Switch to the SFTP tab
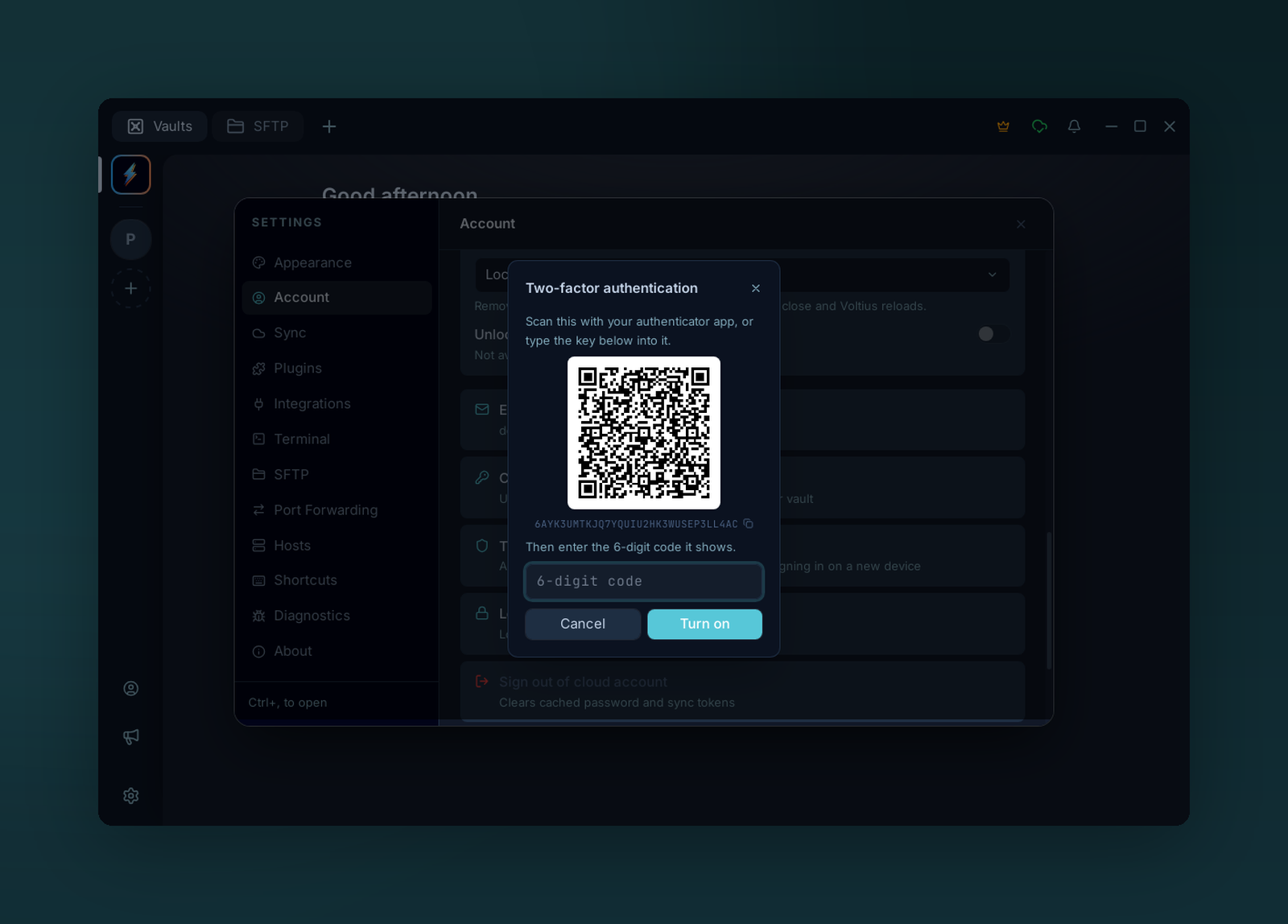 pos(258,126)
